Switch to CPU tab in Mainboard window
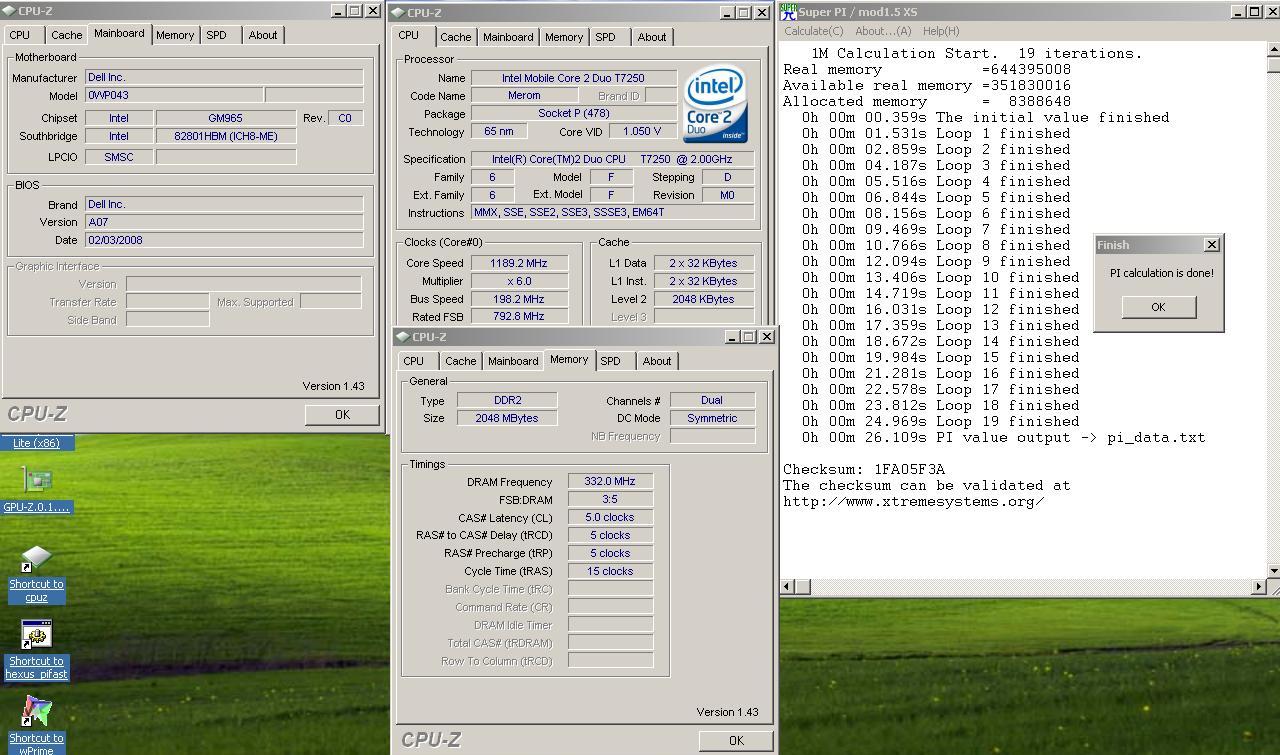The width and height of the screenshot is (1280, 755). 20,35
